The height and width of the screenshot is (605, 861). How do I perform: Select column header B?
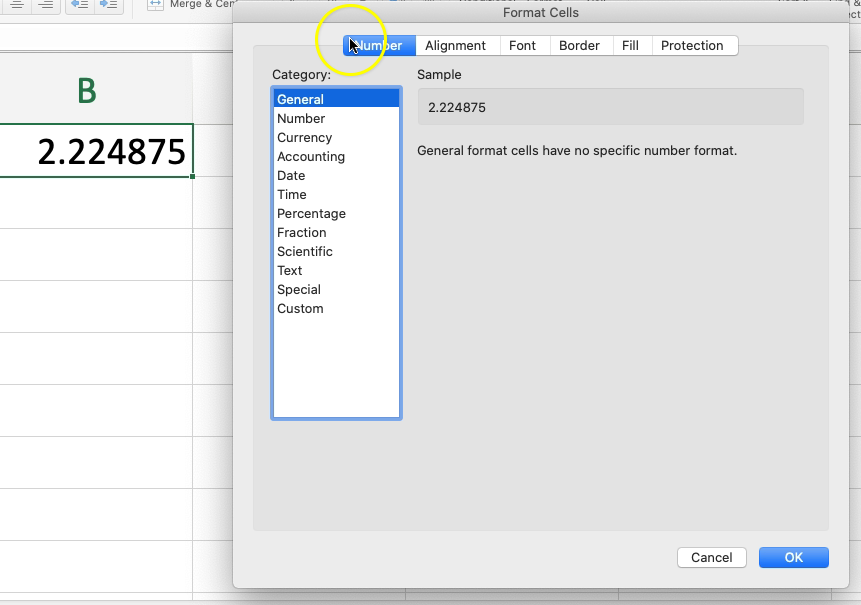[x=87, y=90]
